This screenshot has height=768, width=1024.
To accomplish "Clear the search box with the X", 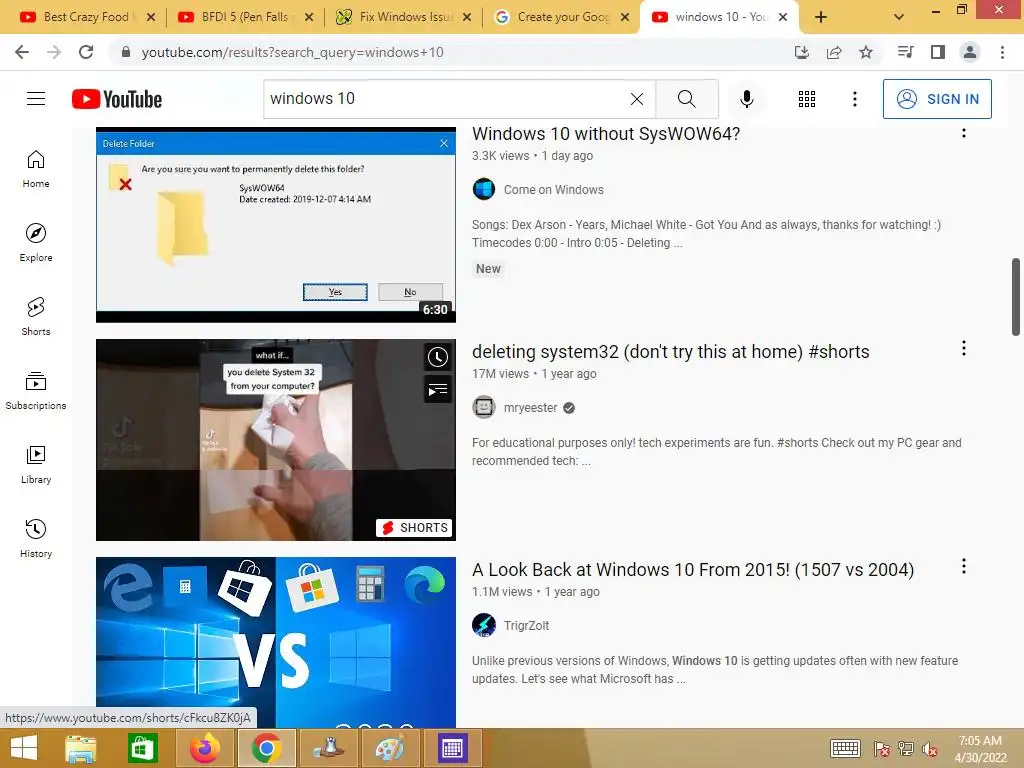I will pyautogui.click(x=637, y=99).
